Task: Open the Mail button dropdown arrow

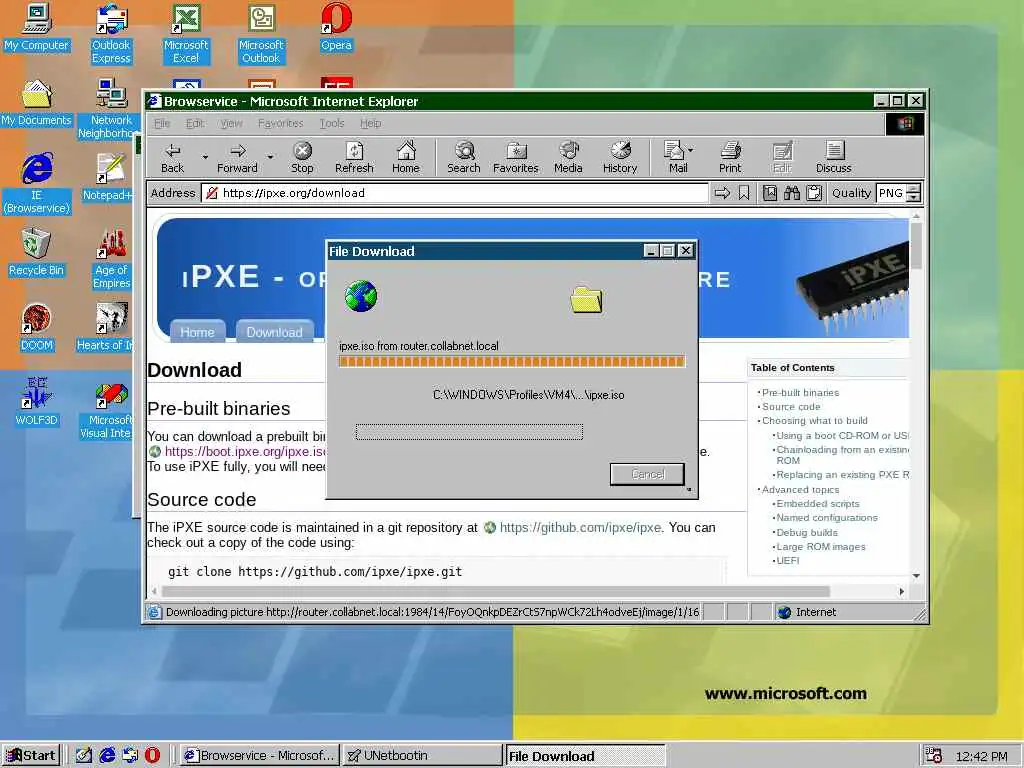Action: click(x=691, y=150)
